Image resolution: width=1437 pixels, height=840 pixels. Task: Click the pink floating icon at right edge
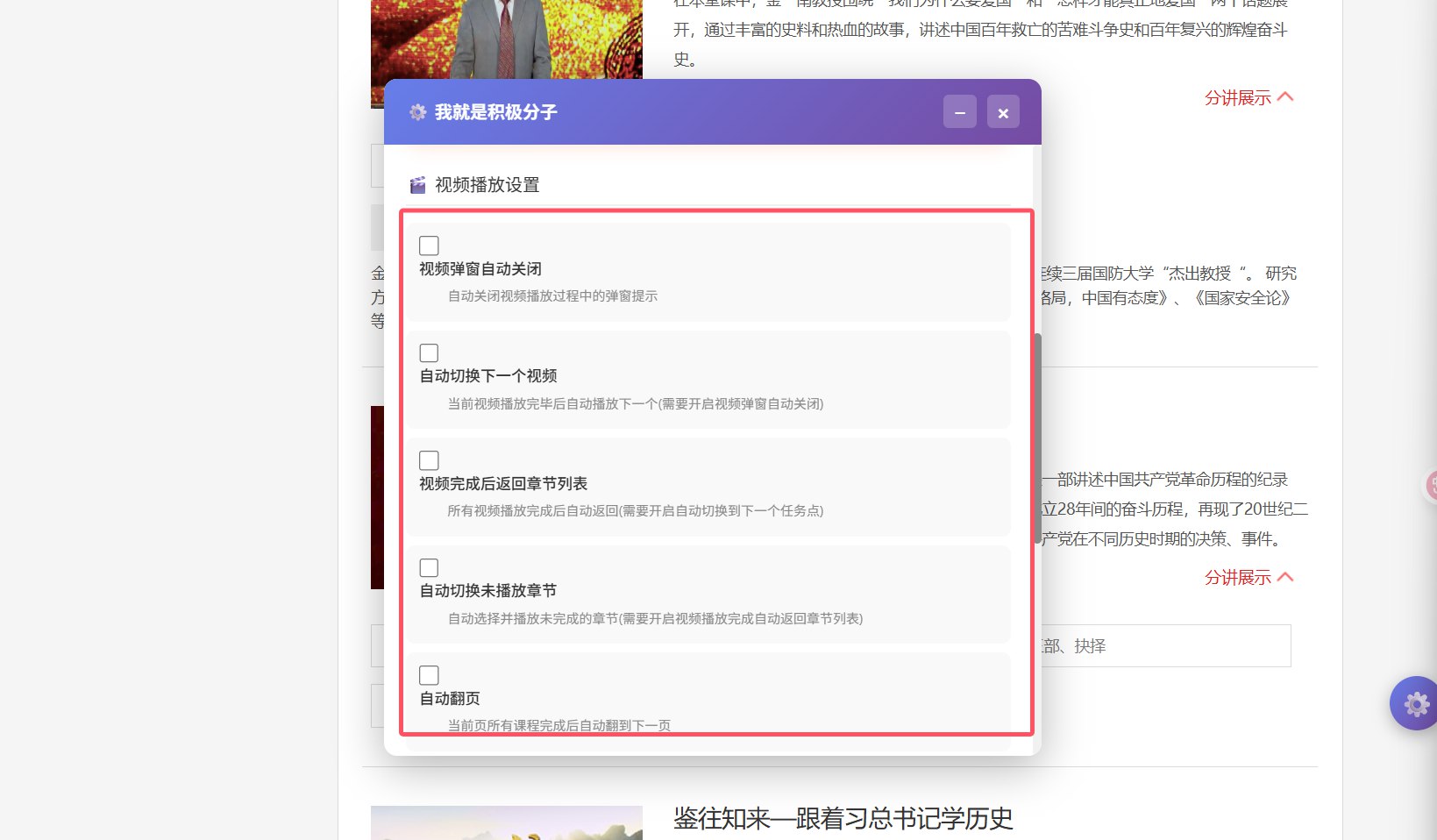[1431, 484]
